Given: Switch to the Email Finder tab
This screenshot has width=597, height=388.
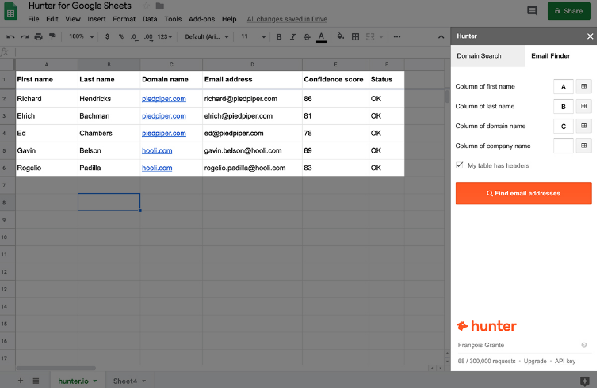Looking at the screenshot, I should point(550,56).
